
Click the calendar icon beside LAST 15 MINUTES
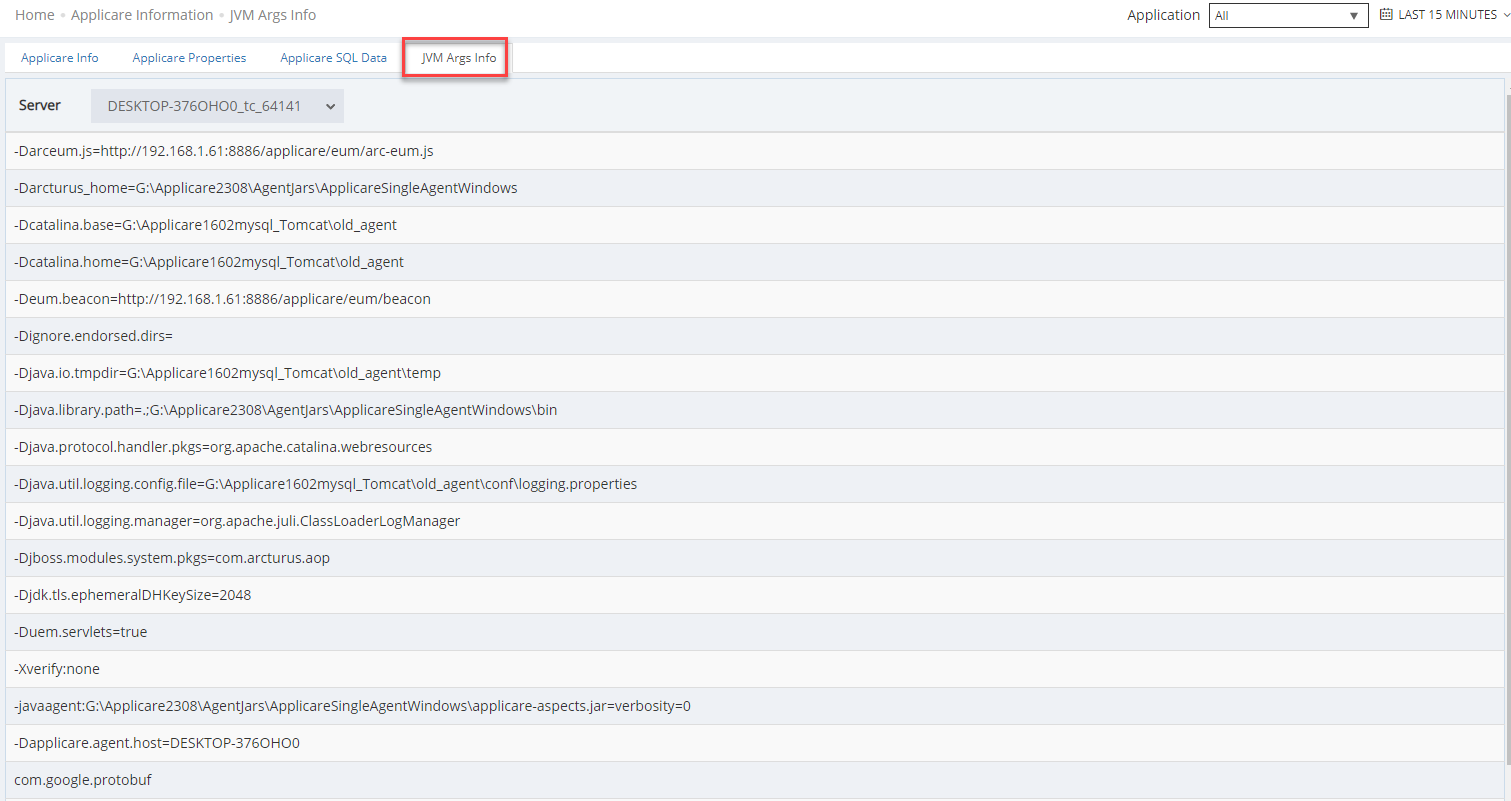pos(1386,15)
